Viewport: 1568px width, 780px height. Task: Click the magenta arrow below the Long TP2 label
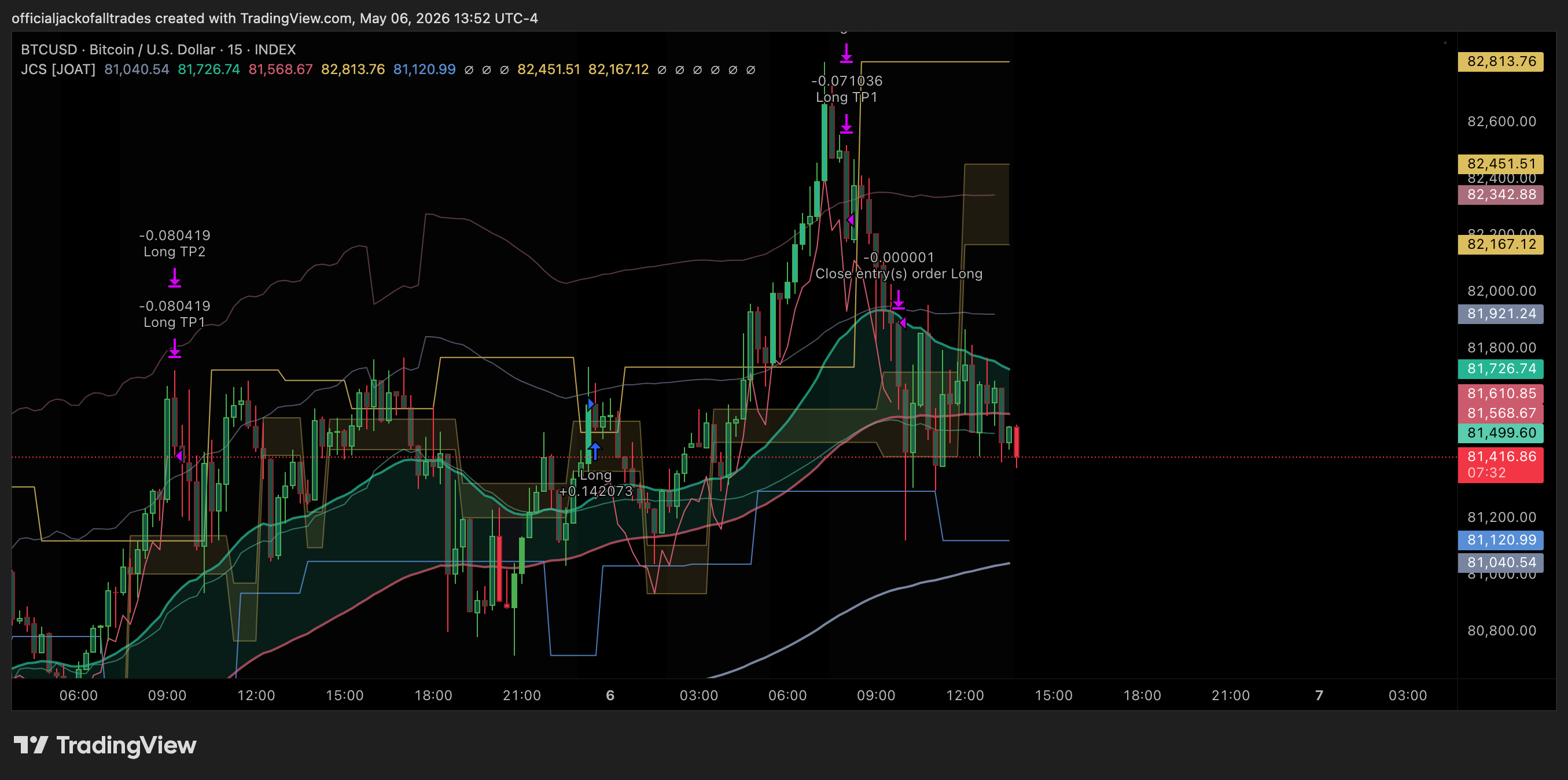click(175, 278)
